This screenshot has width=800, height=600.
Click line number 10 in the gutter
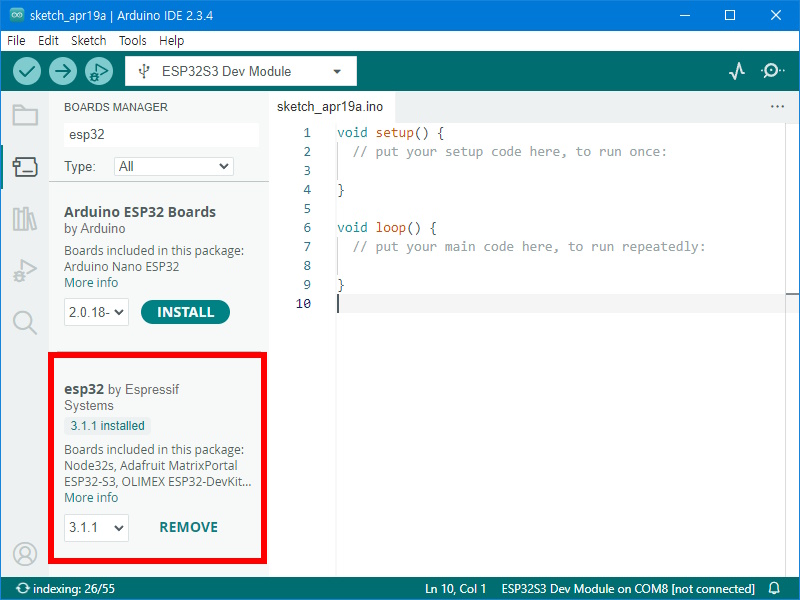click(303, 304)
